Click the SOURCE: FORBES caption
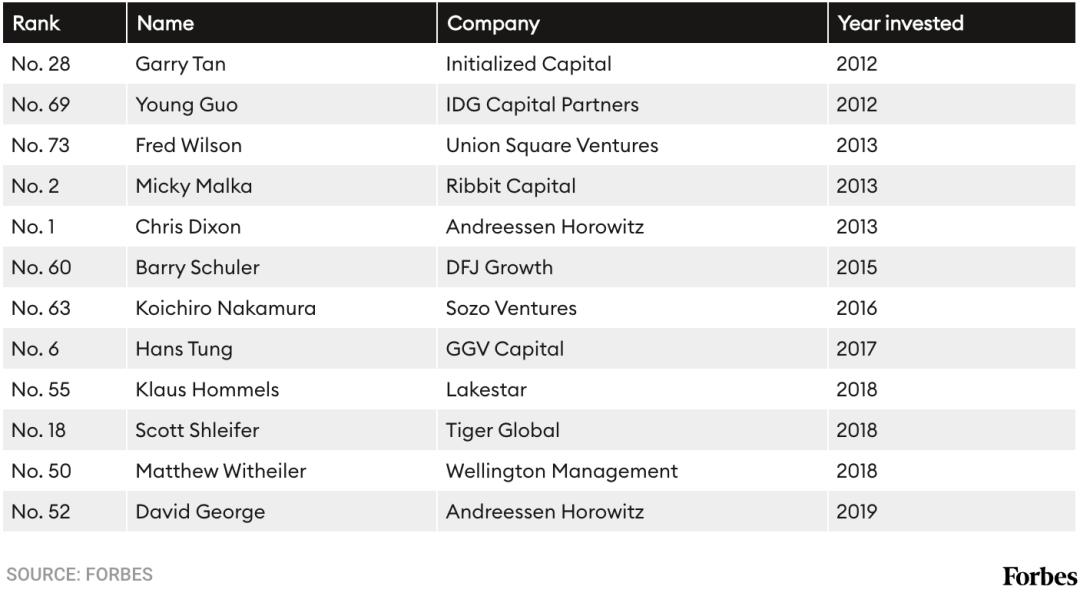 [80, 575]
